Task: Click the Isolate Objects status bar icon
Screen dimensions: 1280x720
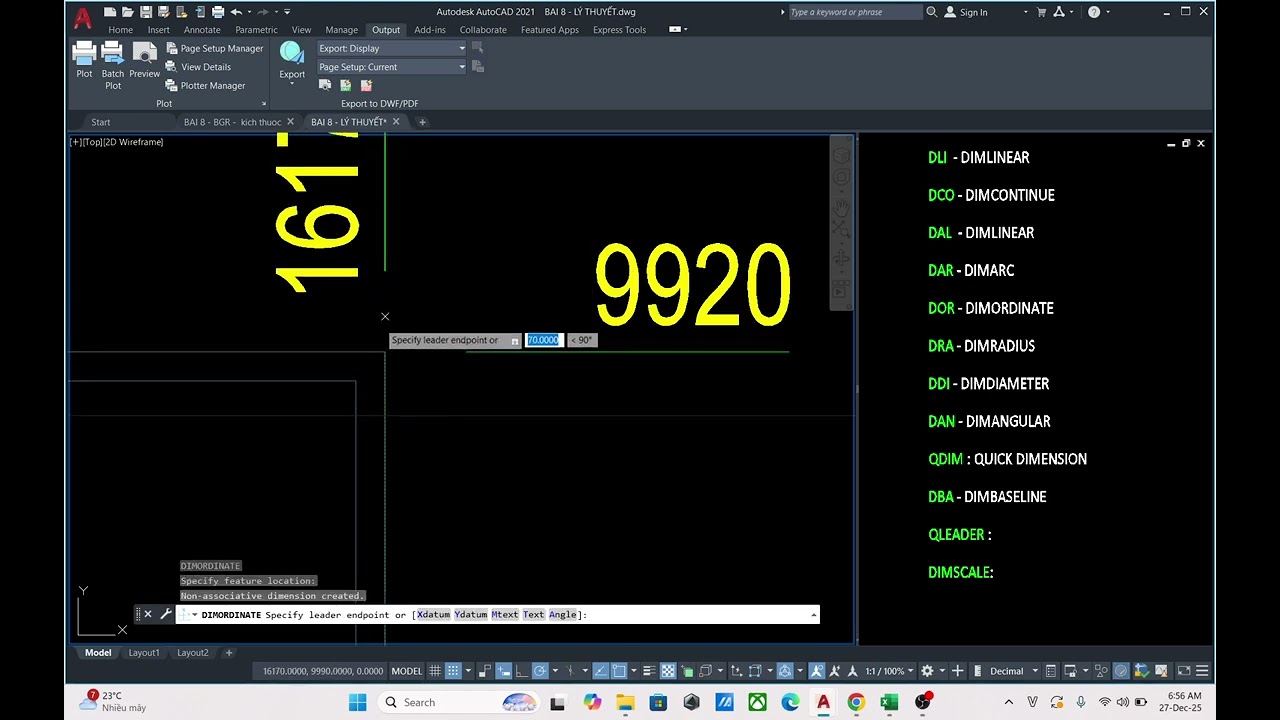Action: 1101,671
